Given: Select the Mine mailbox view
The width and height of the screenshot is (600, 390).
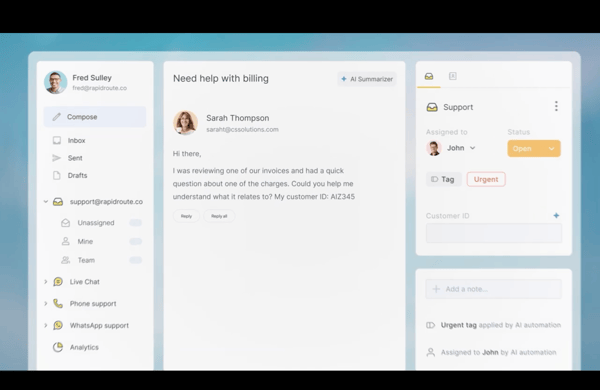Looking at the screenshot, I should coord(85,242).
